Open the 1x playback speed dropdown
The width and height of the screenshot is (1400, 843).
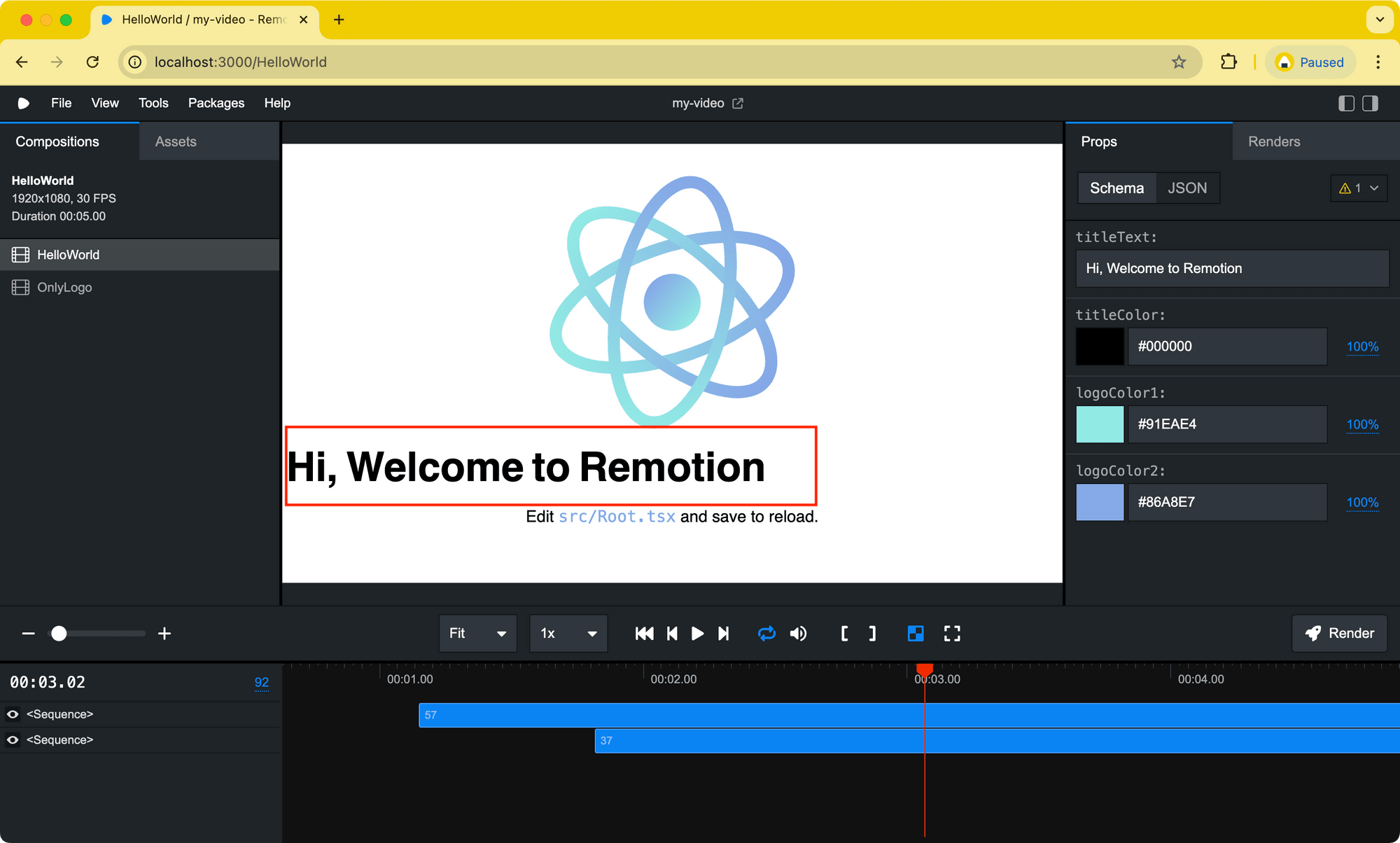(x=568, y=633)
